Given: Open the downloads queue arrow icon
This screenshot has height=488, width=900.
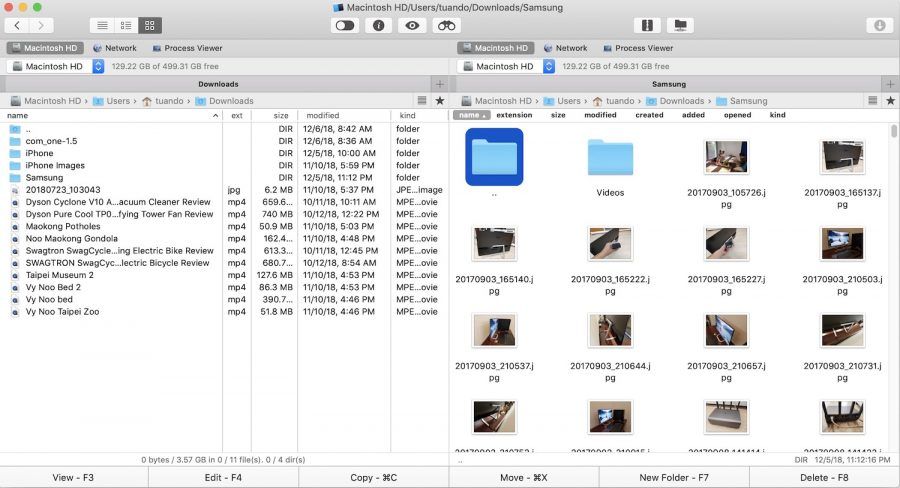Looking at the screenshot, I should (880, 25).
